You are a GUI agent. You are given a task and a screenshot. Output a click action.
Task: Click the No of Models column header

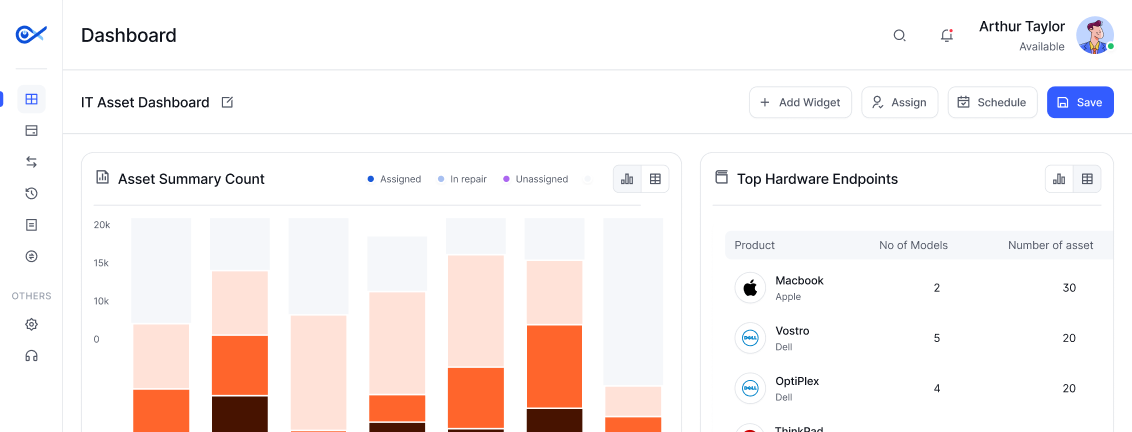coord(913,246)
